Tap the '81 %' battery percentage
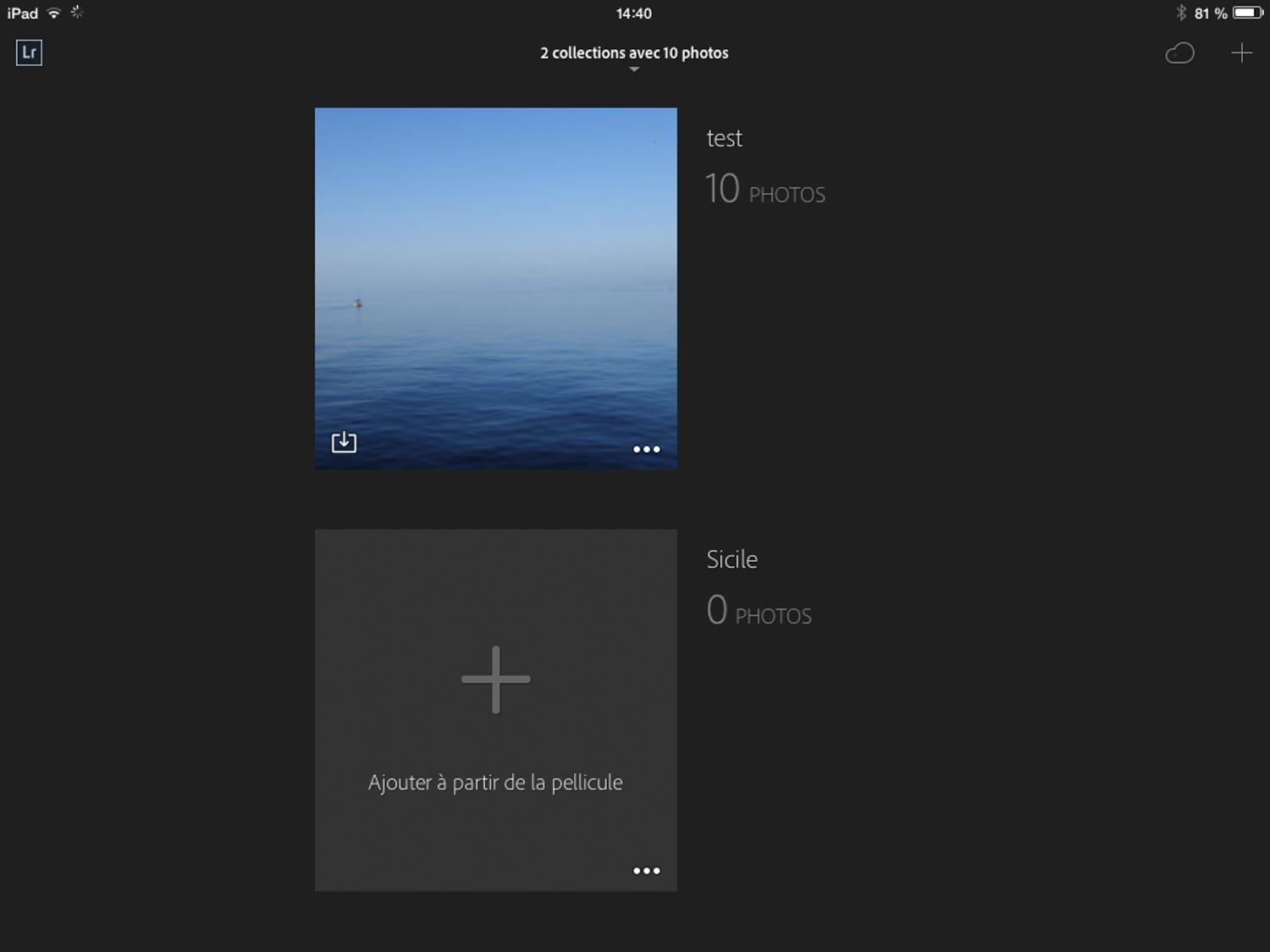The height and width of the screenshot is (952, 1270). [x=1211, y=14]
